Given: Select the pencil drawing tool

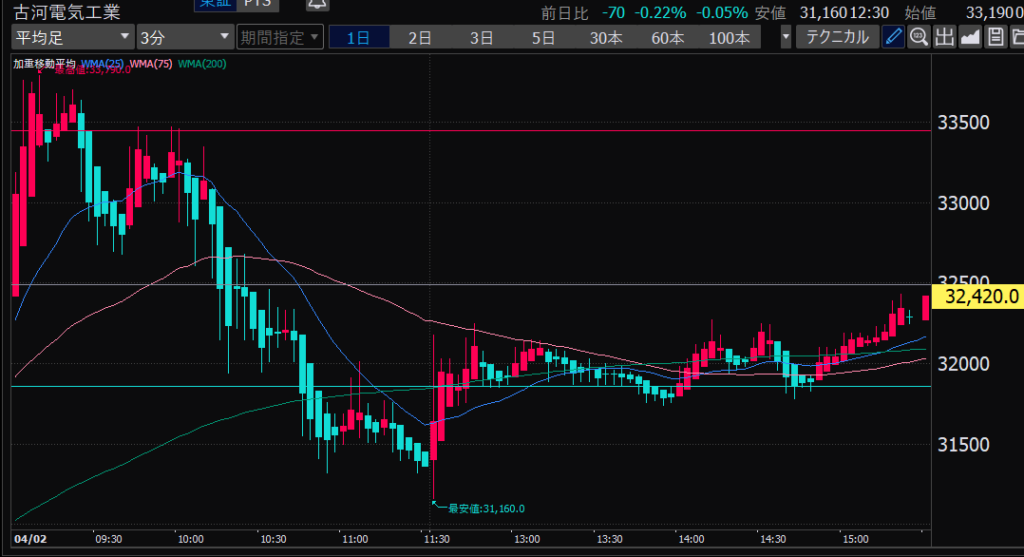Looking at the screenshot, I should [x=893, y=38].
